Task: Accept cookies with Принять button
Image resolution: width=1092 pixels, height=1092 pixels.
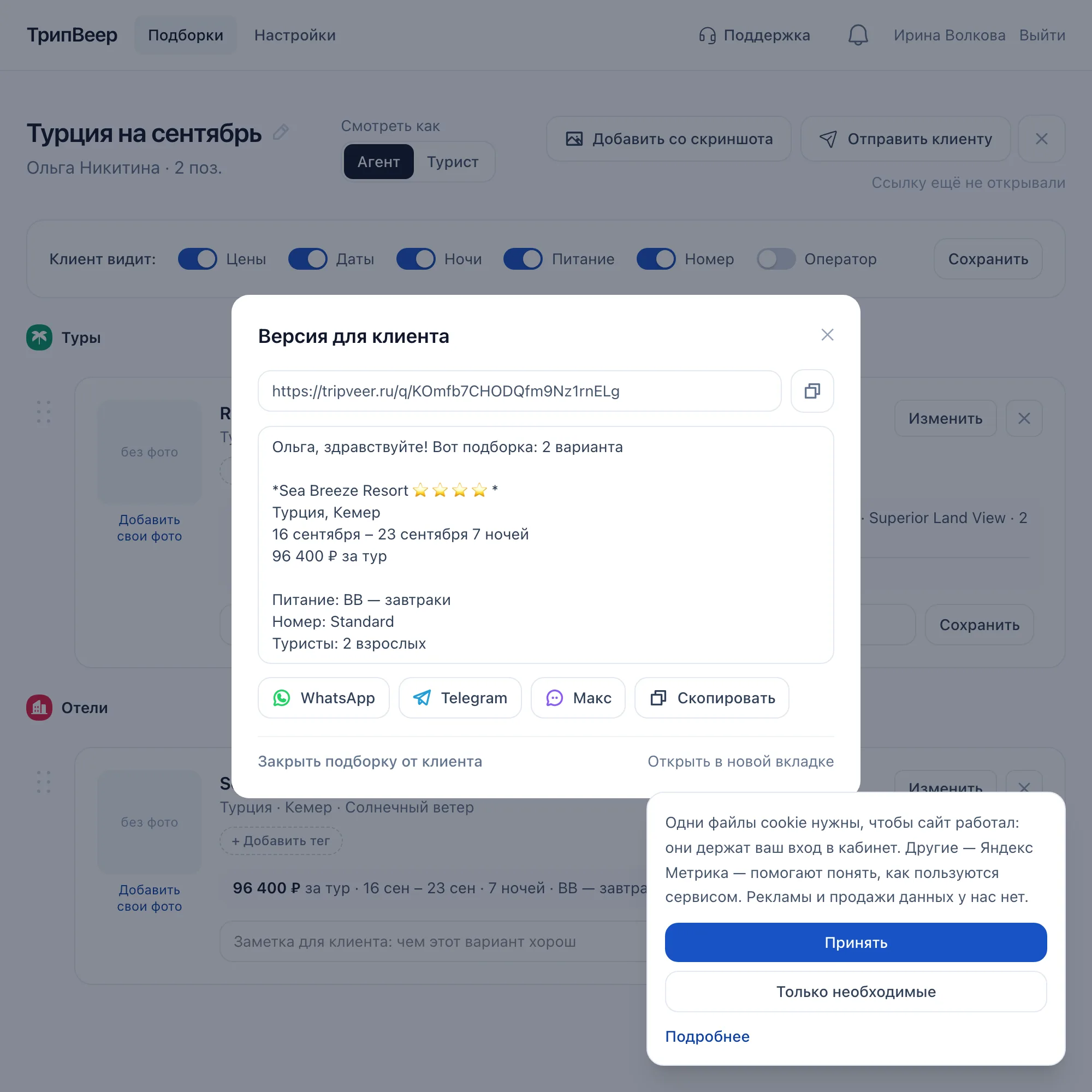Action: coord(856,942)
